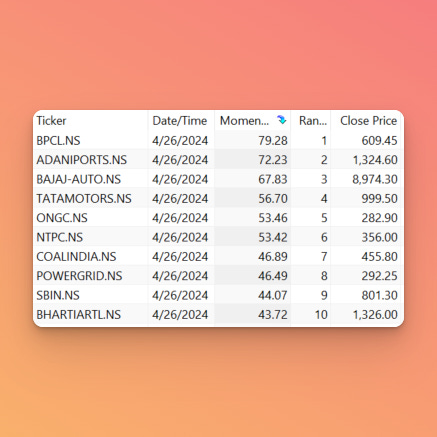Image resolution: width=437 pixels, height=437 pixels.
Task: Click rank 4 in TATAMOTORS.NS row
Action: coord(324,199)
